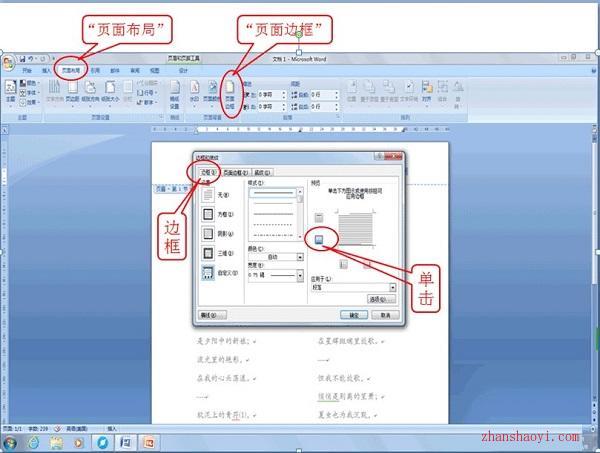The width and height of the screenshot is (600, 453).
Task: Toggle the top border preview button
Action: [x=319, y=218]
